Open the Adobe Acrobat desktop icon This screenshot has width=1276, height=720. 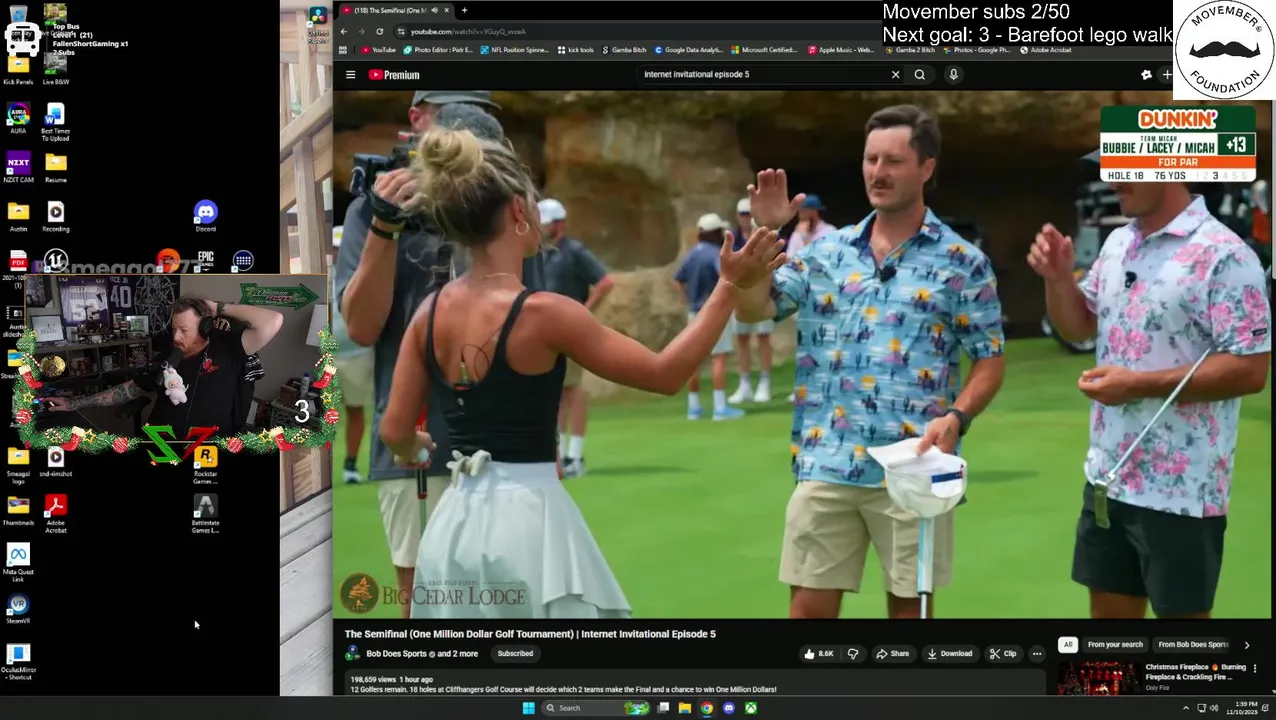(55, 514)
